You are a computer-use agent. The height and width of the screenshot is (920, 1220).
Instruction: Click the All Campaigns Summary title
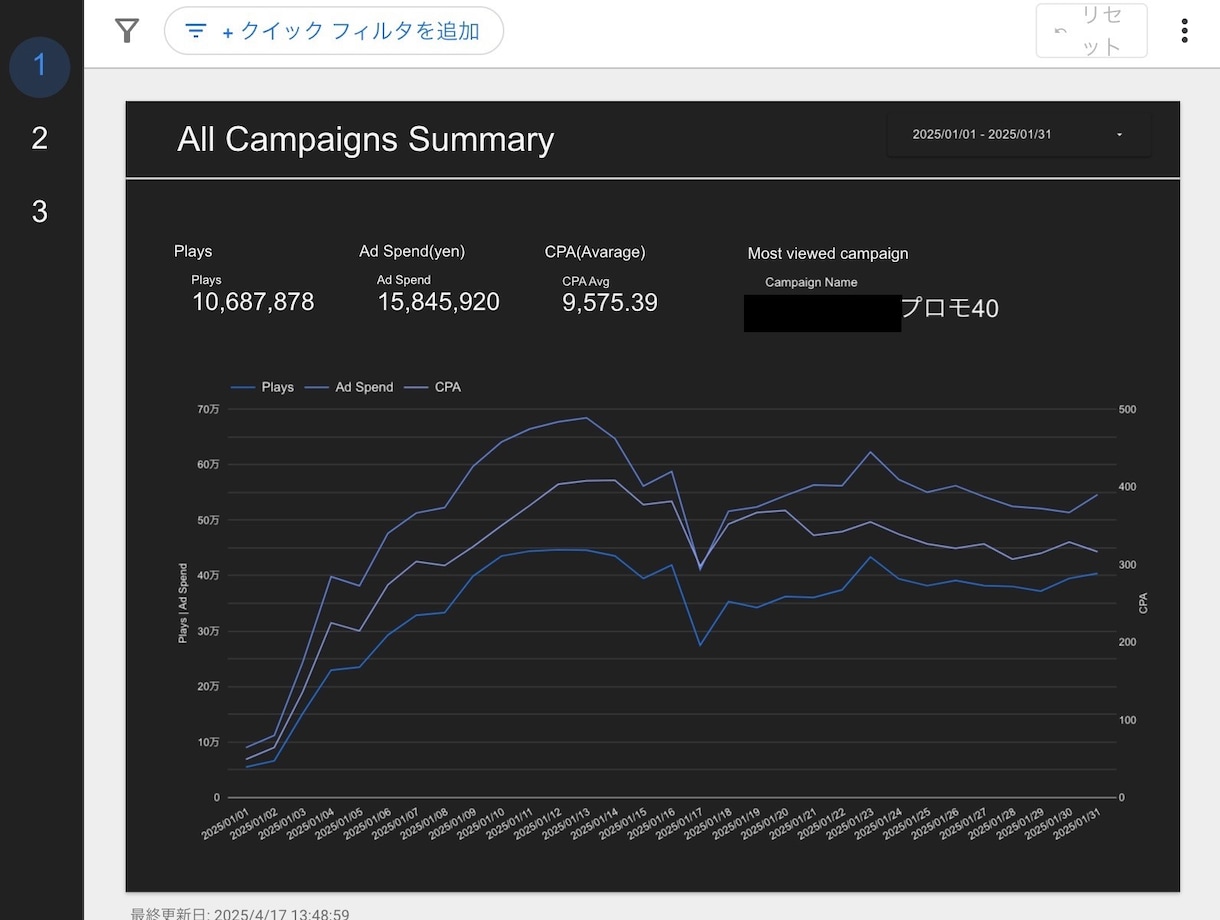(366, 139)
